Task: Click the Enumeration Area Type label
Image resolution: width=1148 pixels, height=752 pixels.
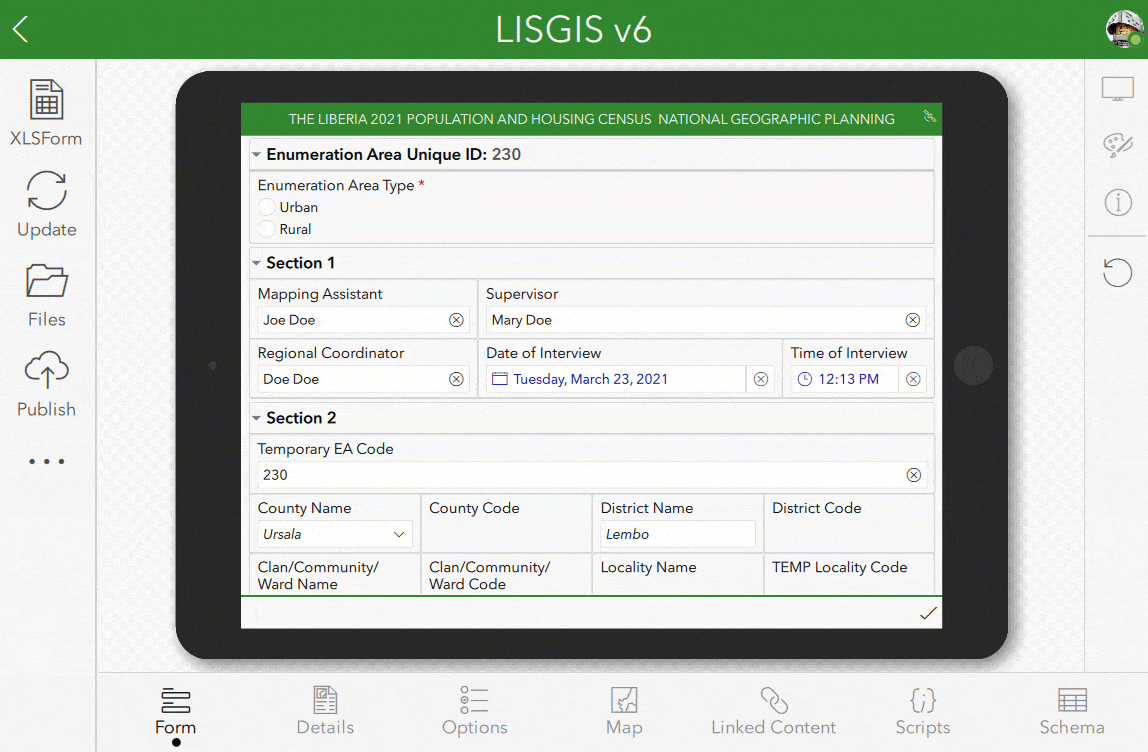Action: click(335, 185)
